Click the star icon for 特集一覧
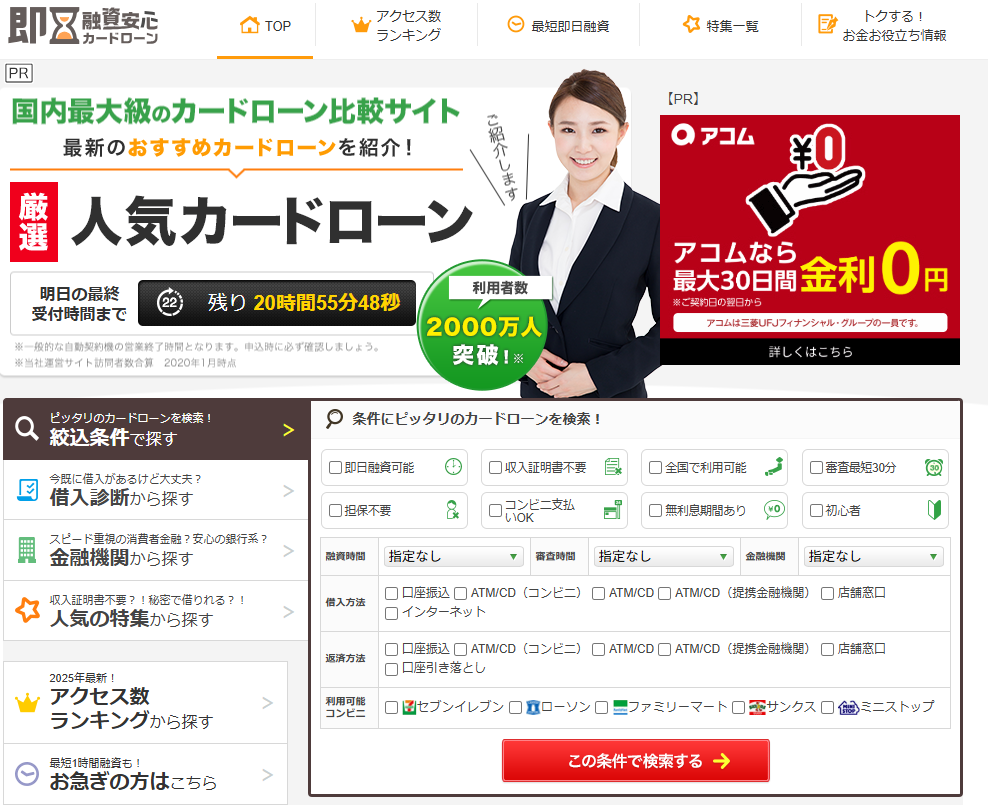988x807 pixels. point(691,25)
